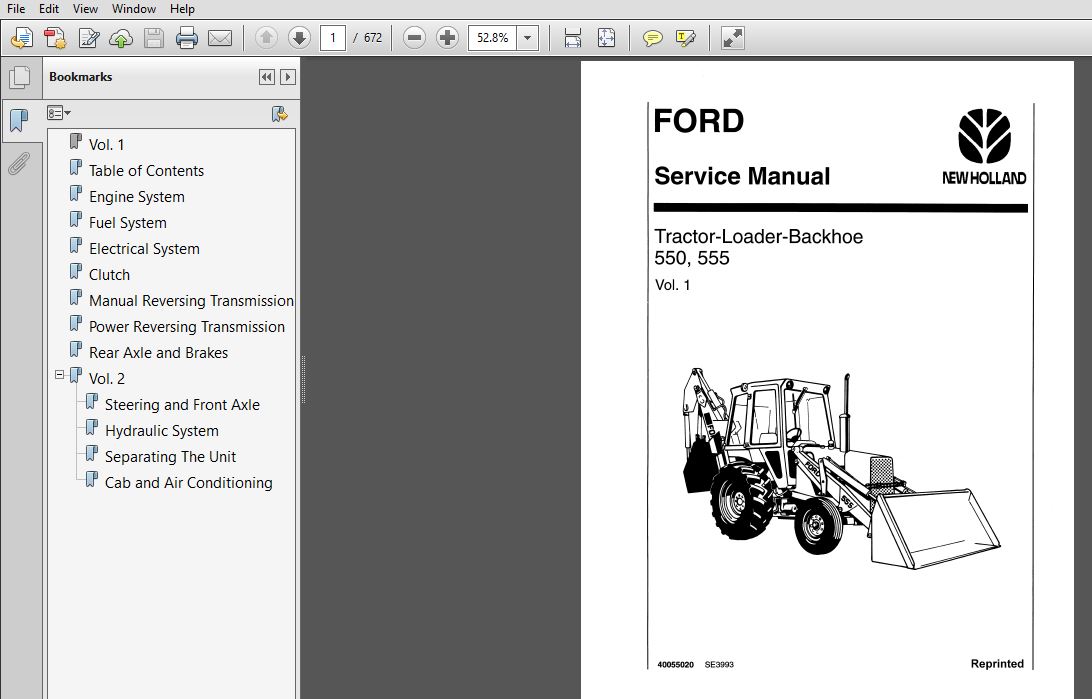
Task: Click the FORD title on the page
Action: [x=699, y=121]
